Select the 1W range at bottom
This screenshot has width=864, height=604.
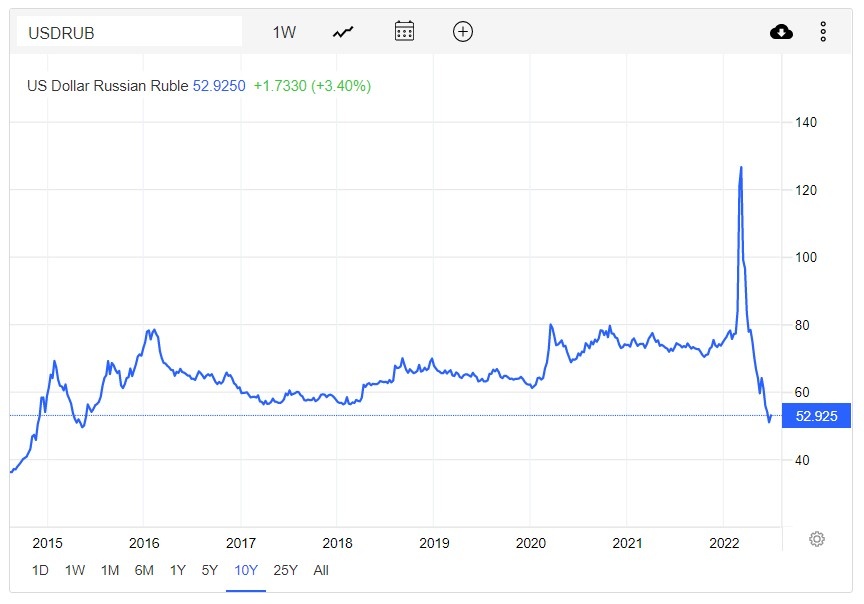pyautogui.click(x=75, y=570)
